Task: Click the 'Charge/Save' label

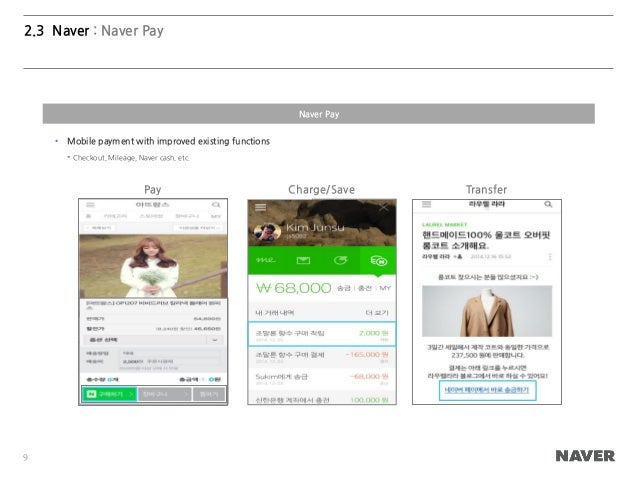Action: 321,190
